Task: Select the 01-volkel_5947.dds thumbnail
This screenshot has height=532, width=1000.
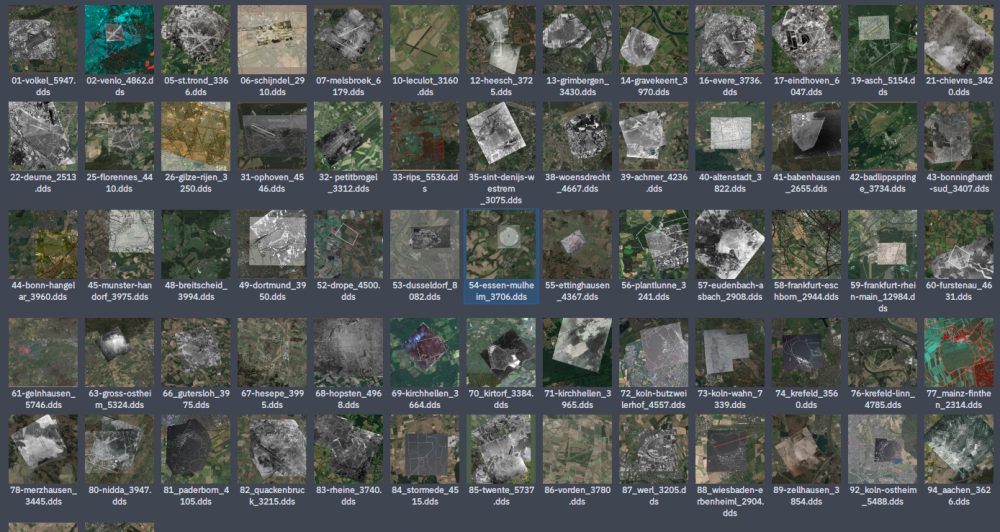Action: [x=43, y=40]
